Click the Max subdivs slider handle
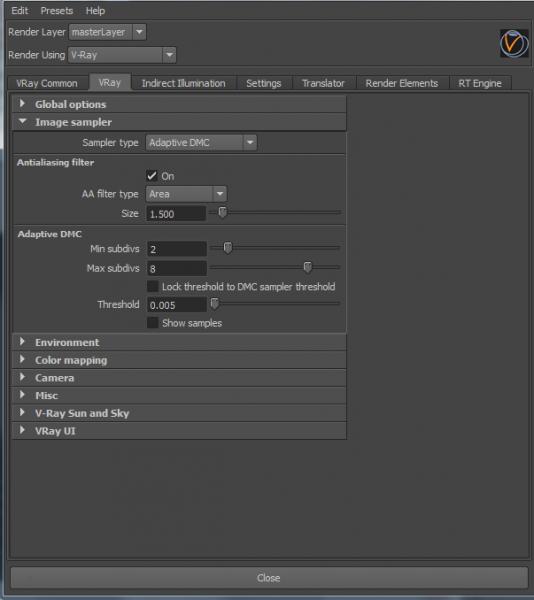Image resolution: width=534 pixels, height=600 pixels. 308,267
